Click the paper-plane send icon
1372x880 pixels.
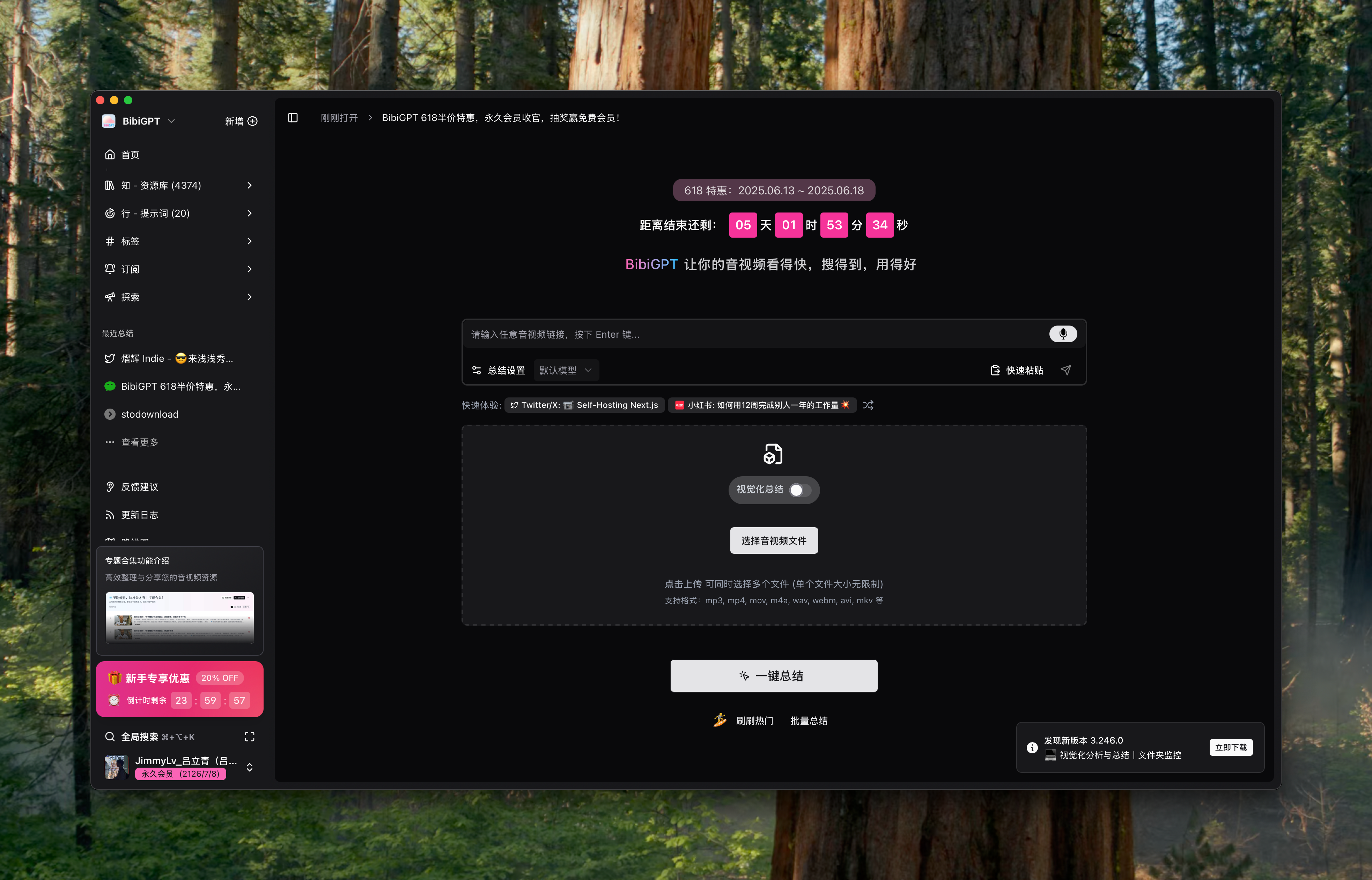pyautogui.click(x=1065, y=370)
